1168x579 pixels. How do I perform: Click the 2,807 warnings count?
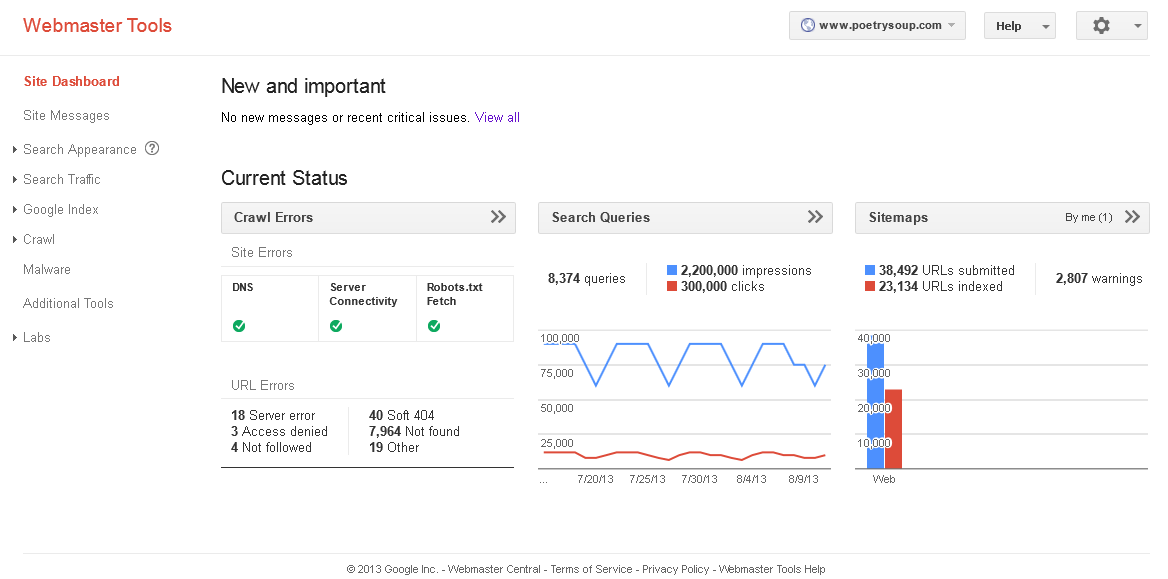1099,279
